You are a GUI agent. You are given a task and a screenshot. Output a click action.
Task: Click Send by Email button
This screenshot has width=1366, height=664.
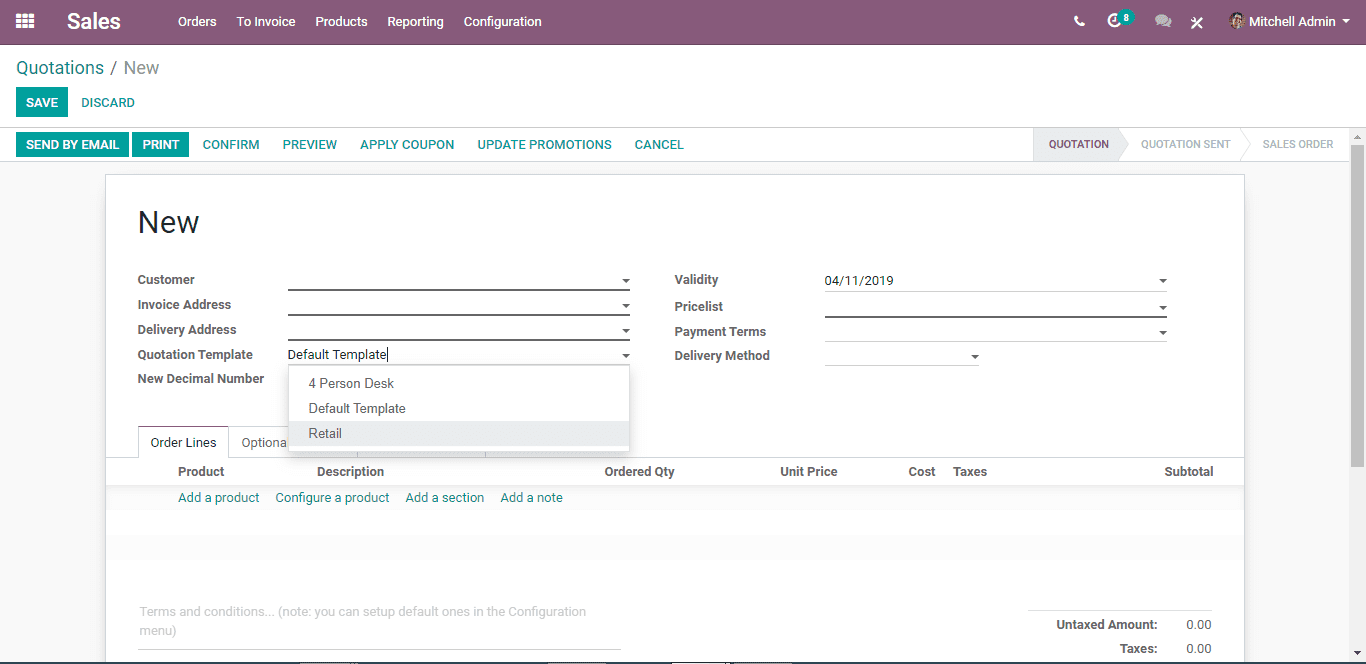click(x=72, y=144)
